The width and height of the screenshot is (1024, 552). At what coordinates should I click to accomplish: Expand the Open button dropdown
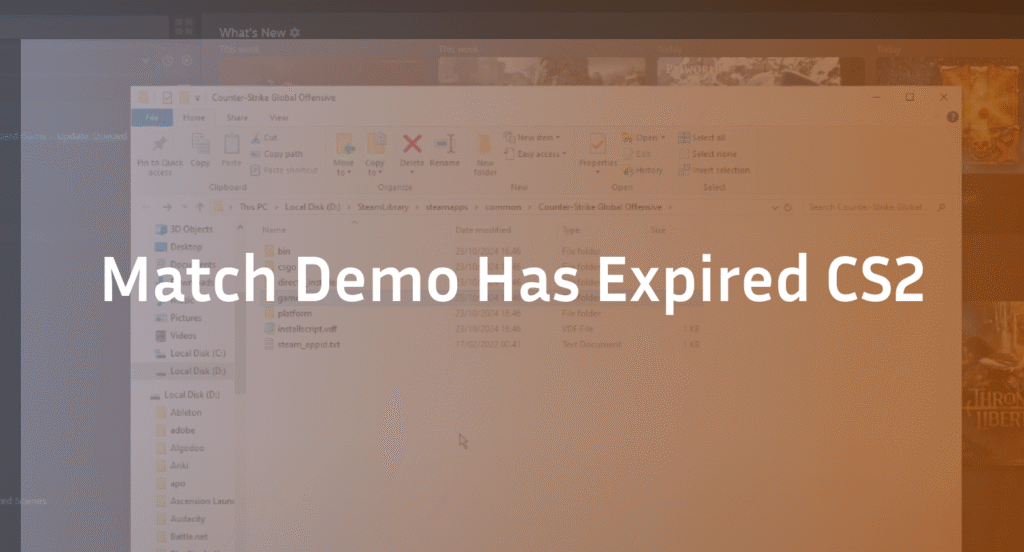click(x=663, y=138)
